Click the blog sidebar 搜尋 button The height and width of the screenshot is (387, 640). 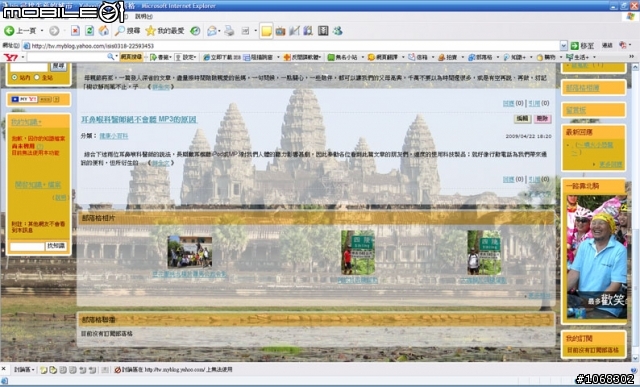pyautogui.click(x=58, y=66)
